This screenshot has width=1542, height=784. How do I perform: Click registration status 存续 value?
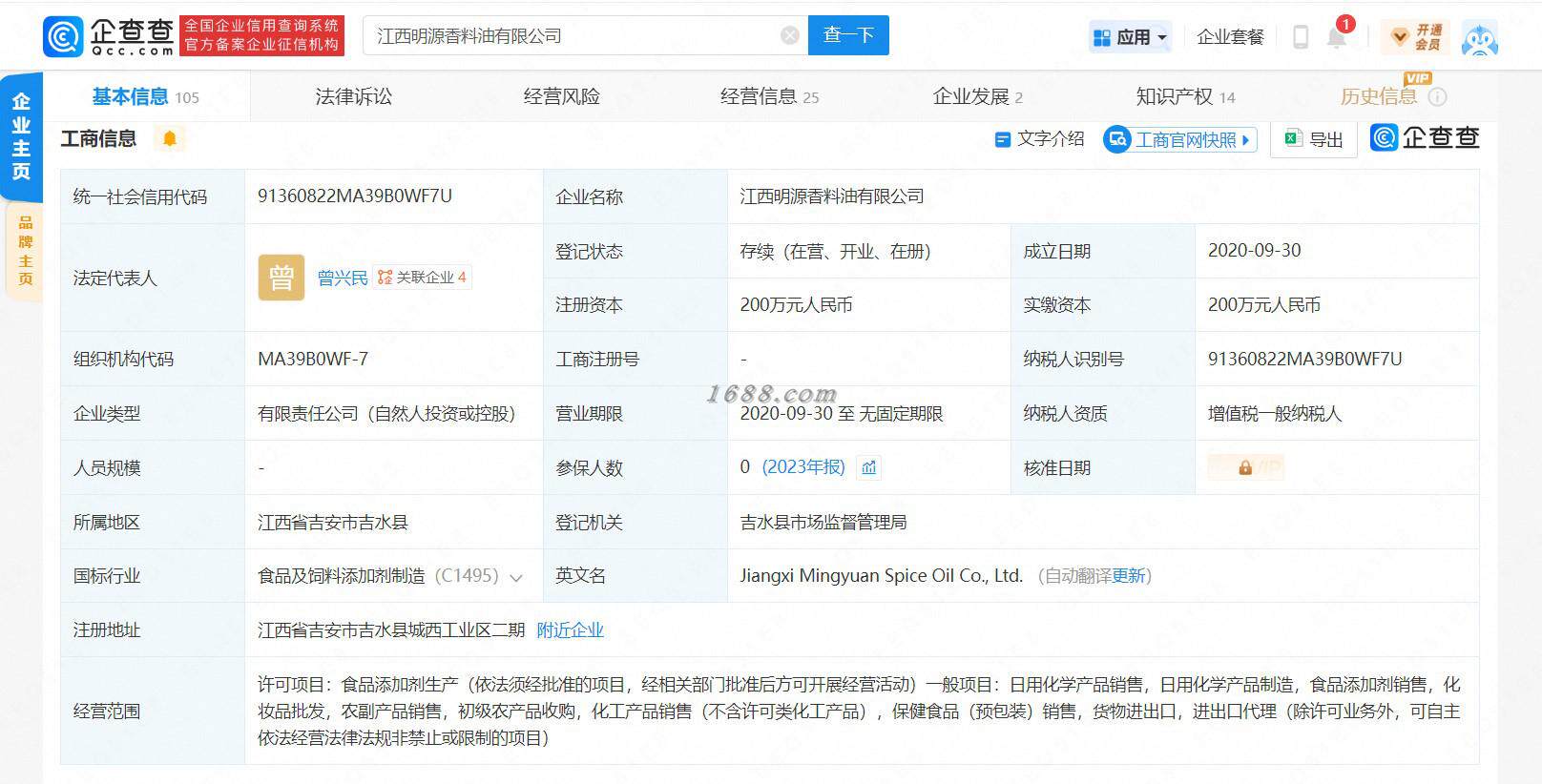(x=835, y=252)
